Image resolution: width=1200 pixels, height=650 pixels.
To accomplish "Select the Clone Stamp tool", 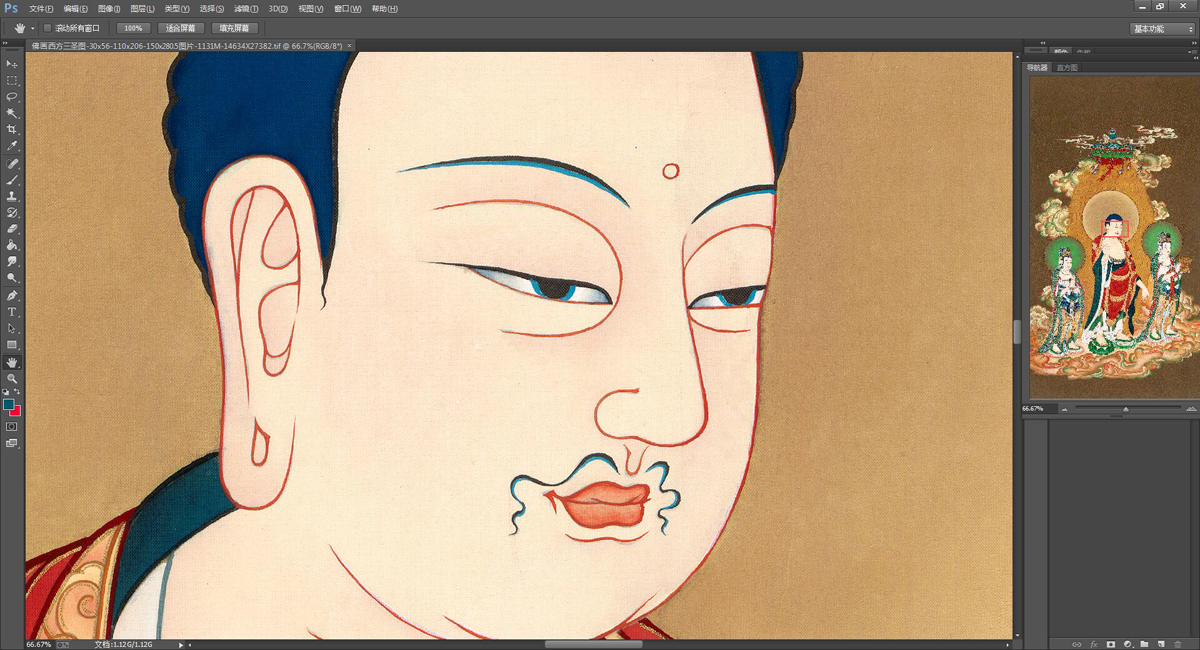I will tap(12, 196).
